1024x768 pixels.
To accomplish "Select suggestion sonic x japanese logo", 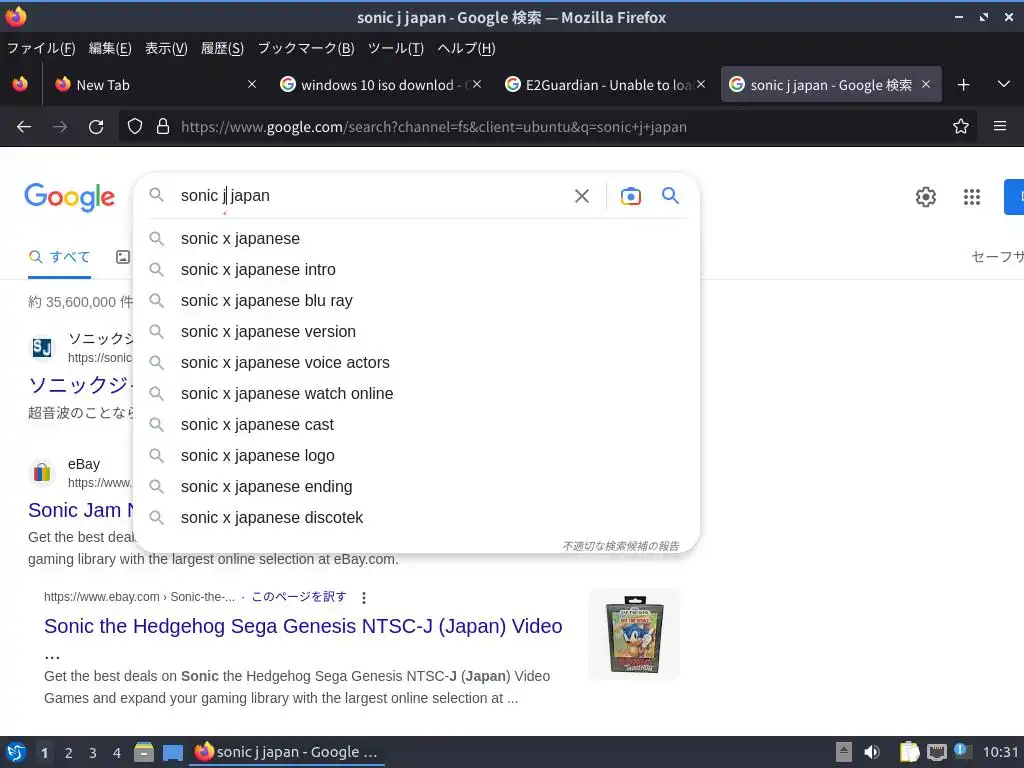I will (x=416, y=455).
